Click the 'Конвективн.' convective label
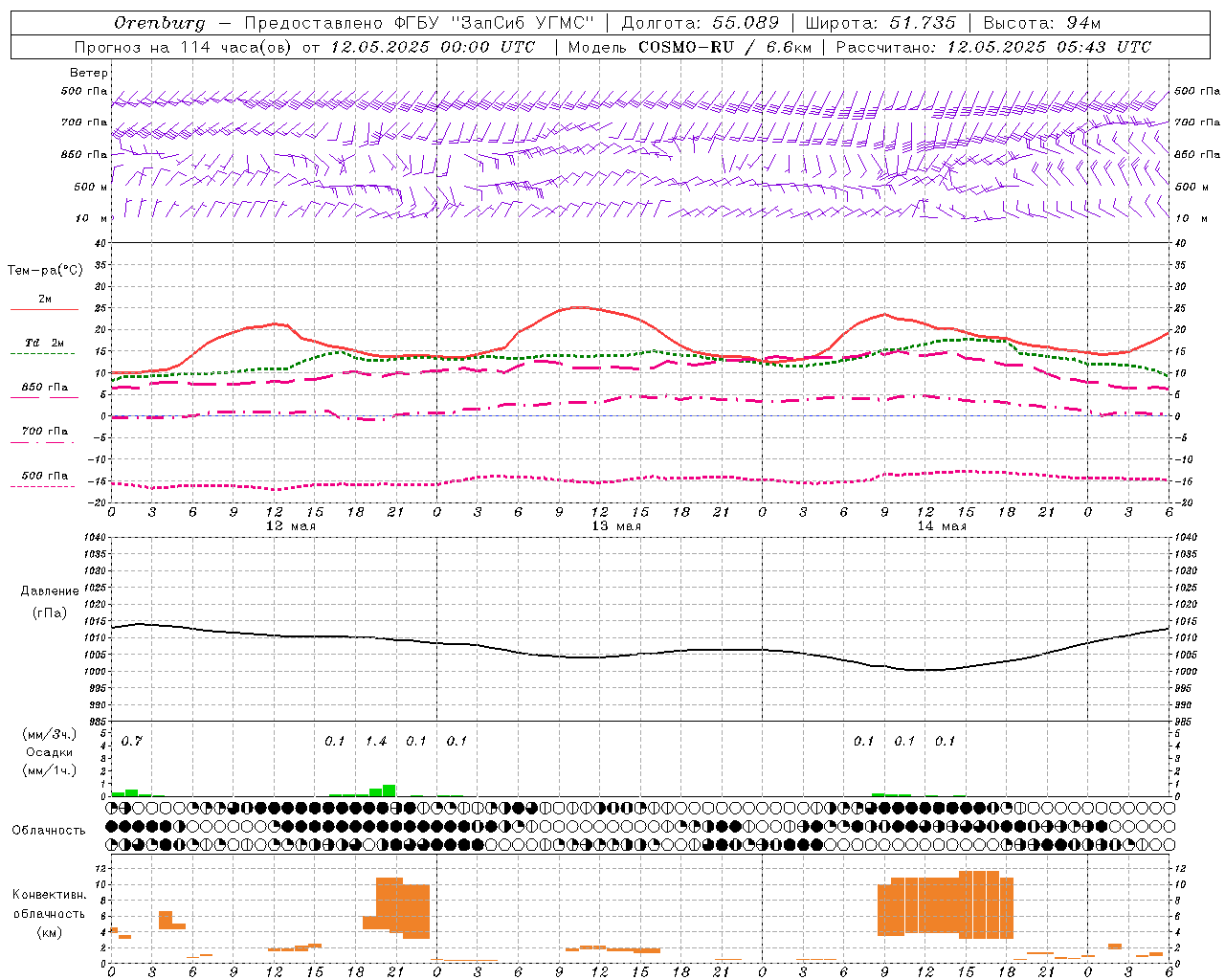 (x=49, y=895)
